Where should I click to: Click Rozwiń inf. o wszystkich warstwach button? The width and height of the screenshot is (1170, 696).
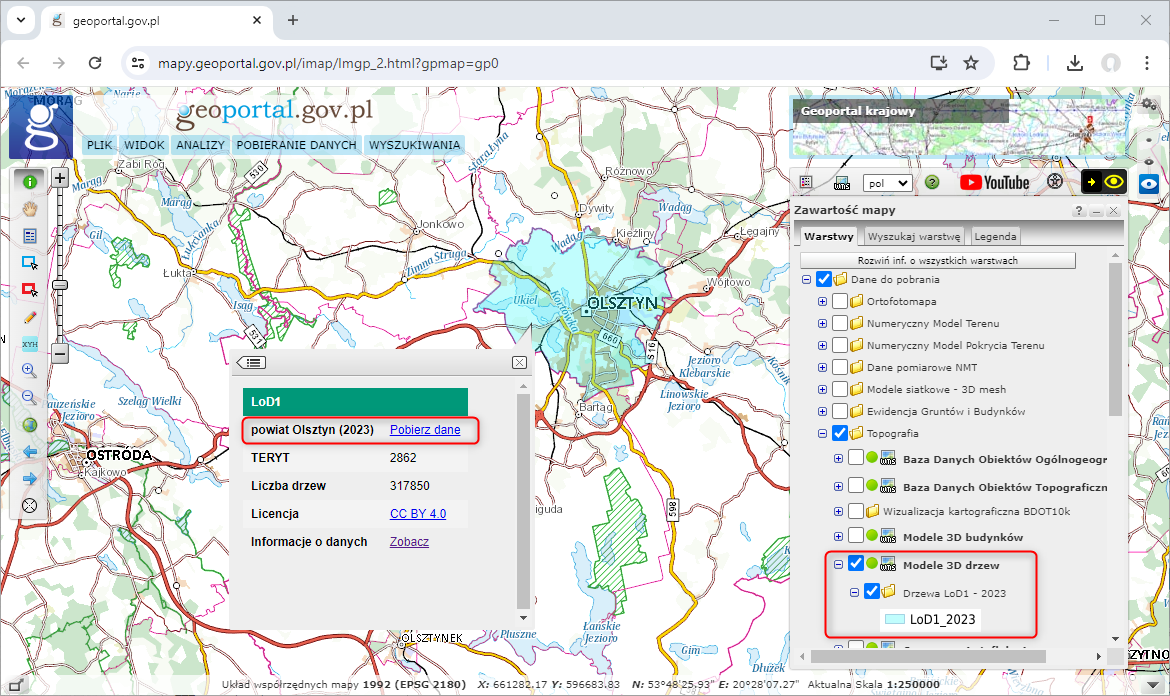937,260
